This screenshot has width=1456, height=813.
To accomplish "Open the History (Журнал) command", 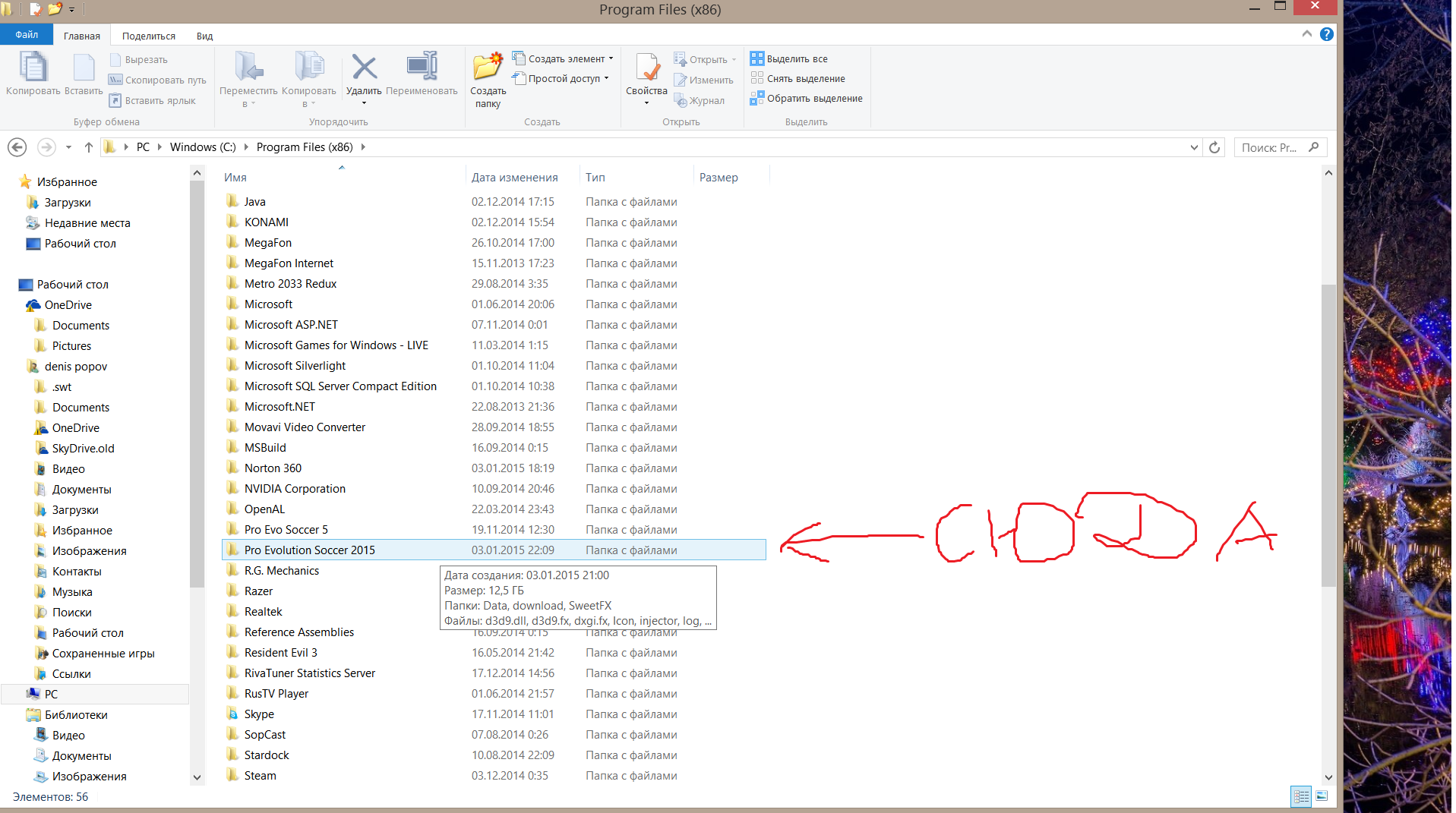I will click(700, 100).
